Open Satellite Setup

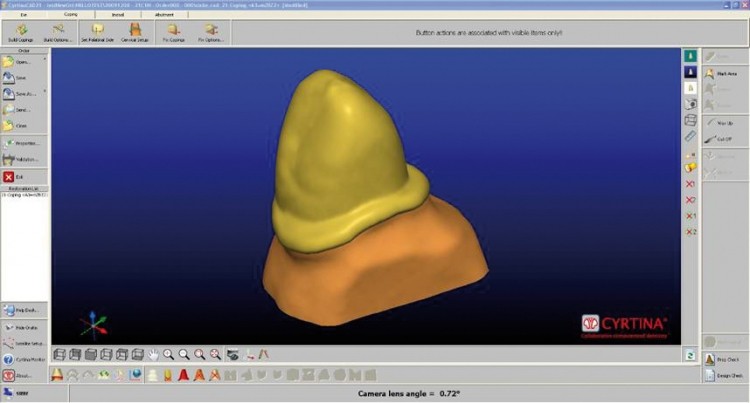24,343
